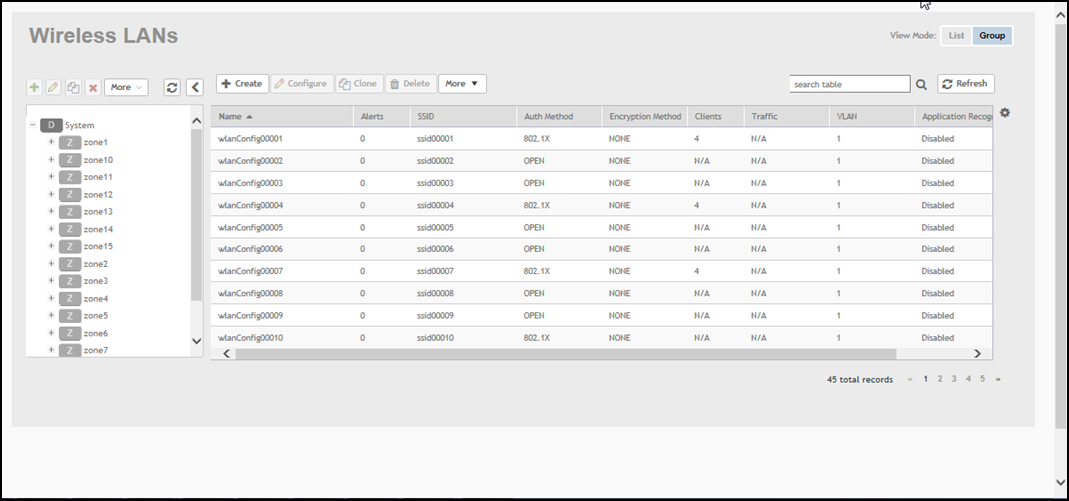Sort by the Name column header
Image resolution: width=1069 pixels, height=501 pixels.
click(282, 117)
